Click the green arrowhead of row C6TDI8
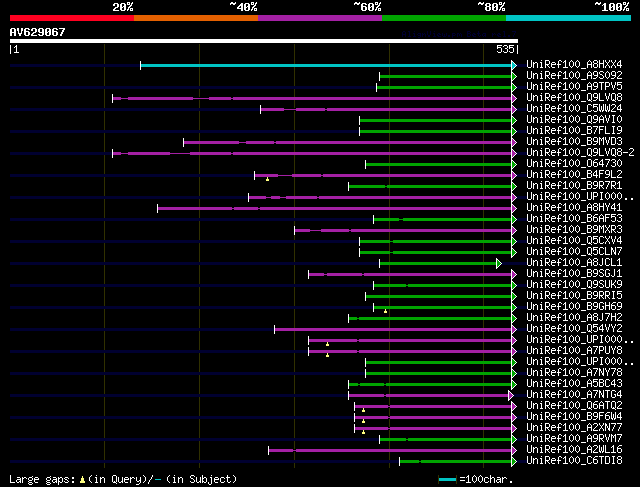Viewport: 640px width, 487px height. [514, 462]
